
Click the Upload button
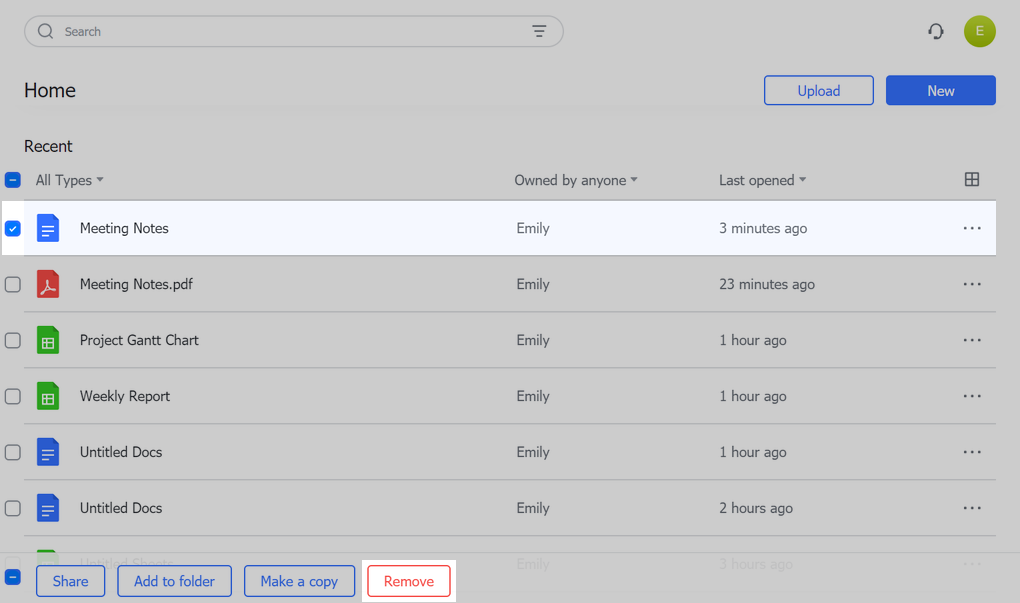(x=818, y=90)
